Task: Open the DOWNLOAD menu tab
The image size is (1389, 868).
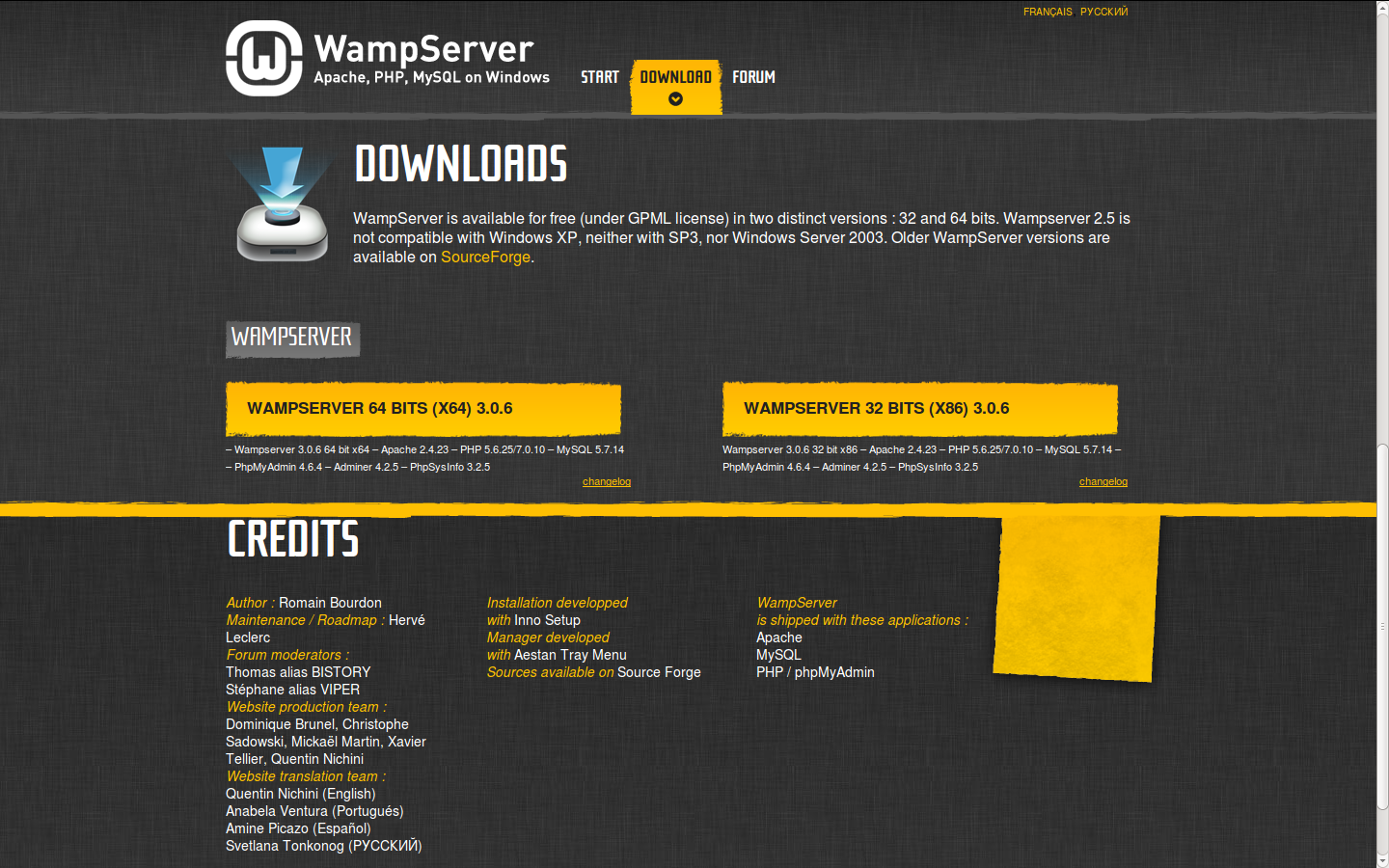Action: pos(676,87)
